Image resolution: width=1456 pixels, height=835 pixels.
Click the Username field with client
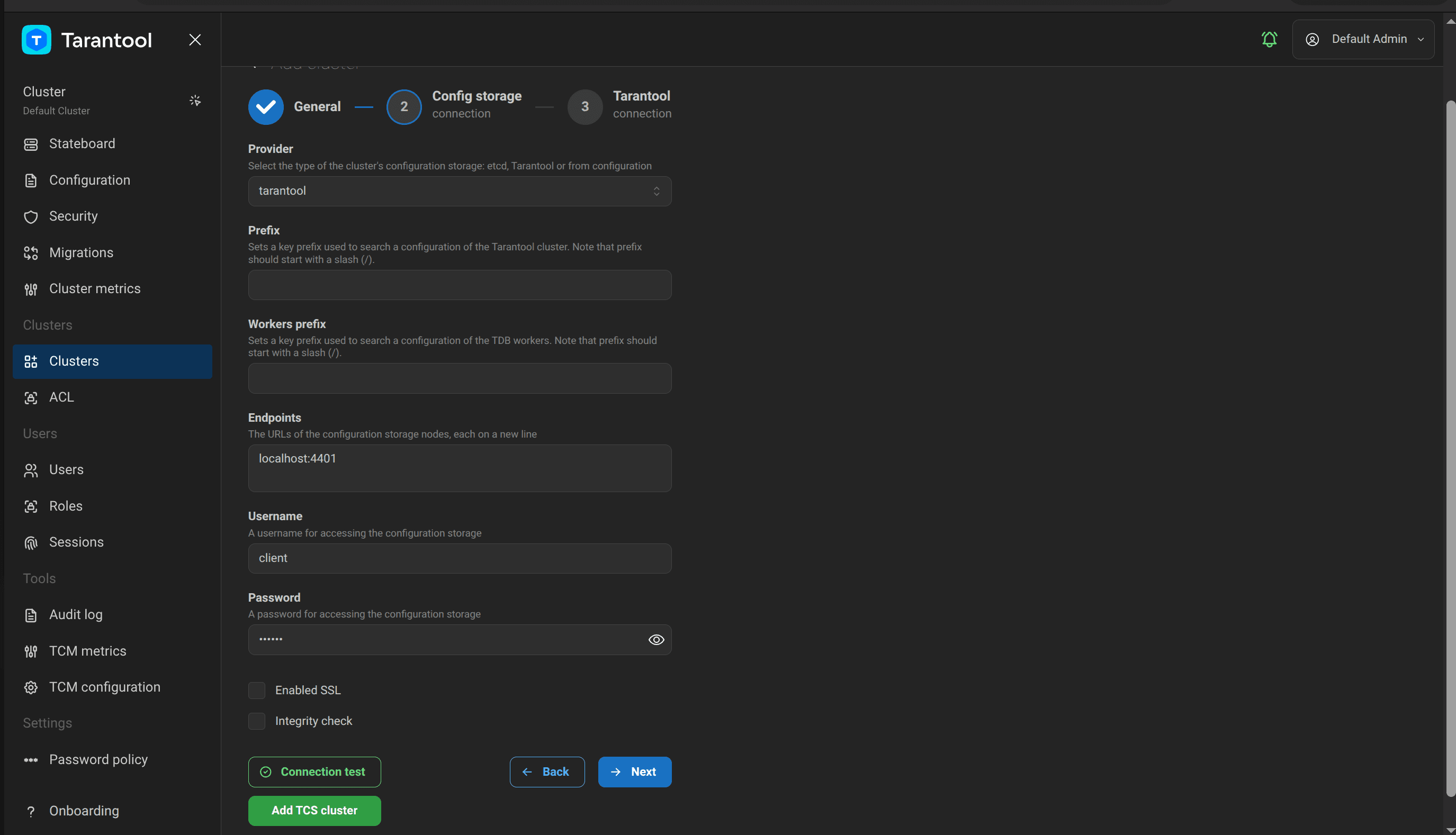click(x=460, y=558)
